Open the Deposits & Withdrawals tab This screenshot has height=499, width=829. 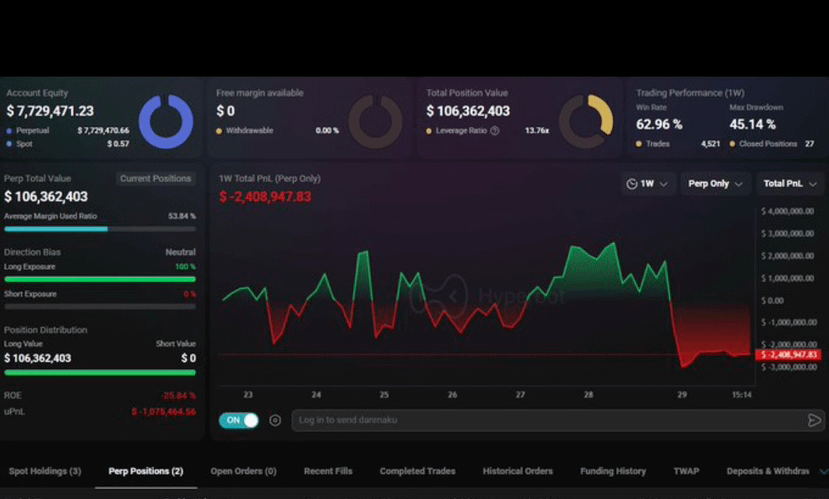(x=768, y=471)
